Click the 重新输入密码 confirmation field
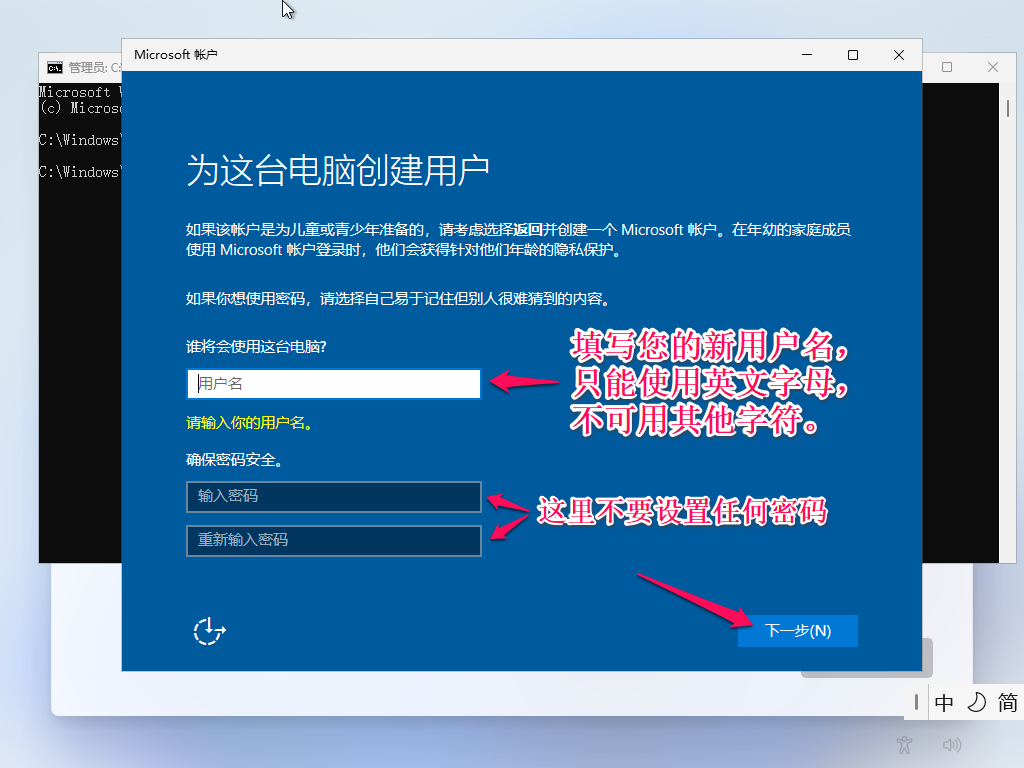Screen dimensions: 1024x768 [333, 541]
